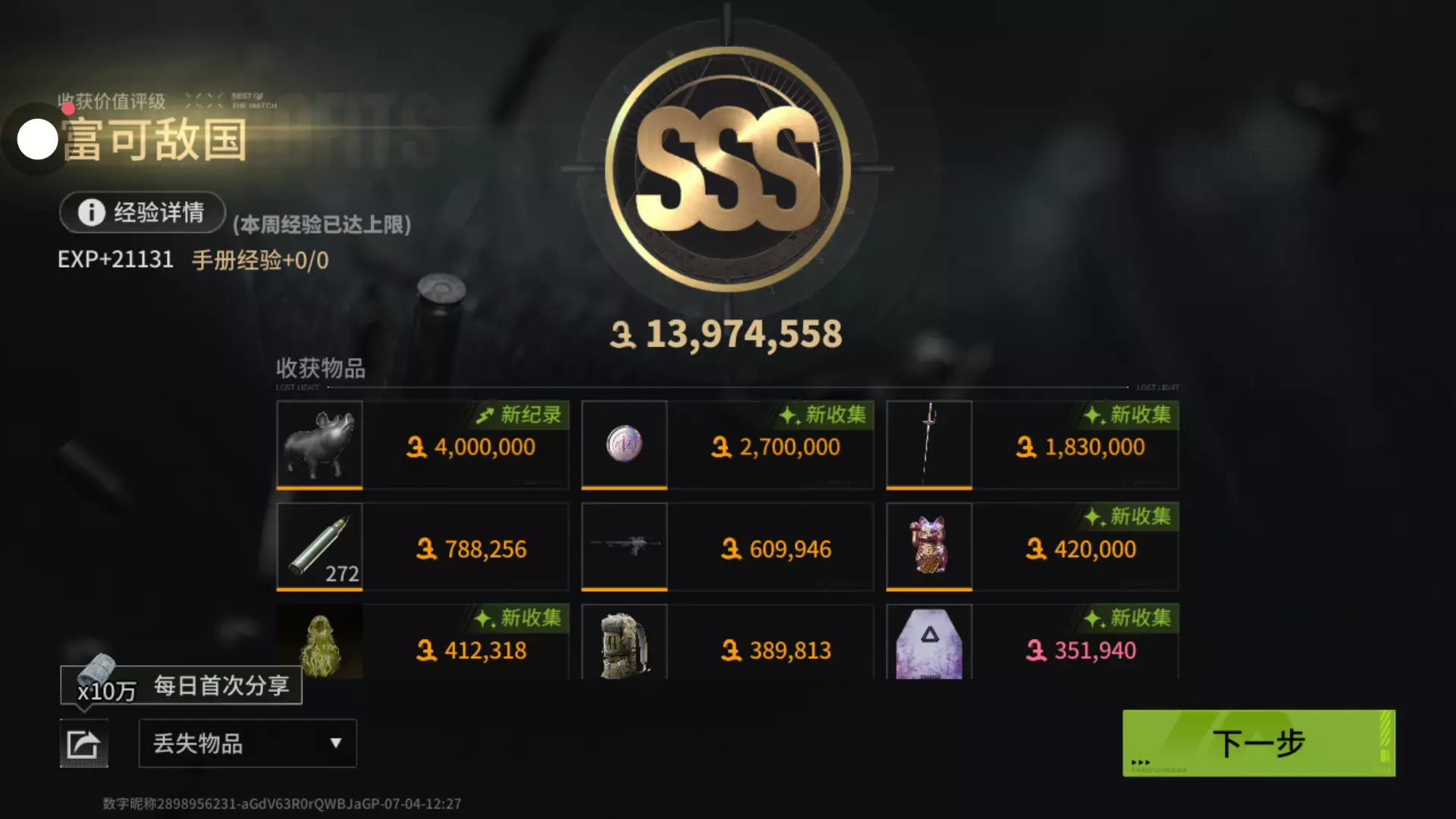Select the black pig statue item icon
The height and width of the screenshot is (819, 1456).
coord(319,444)
